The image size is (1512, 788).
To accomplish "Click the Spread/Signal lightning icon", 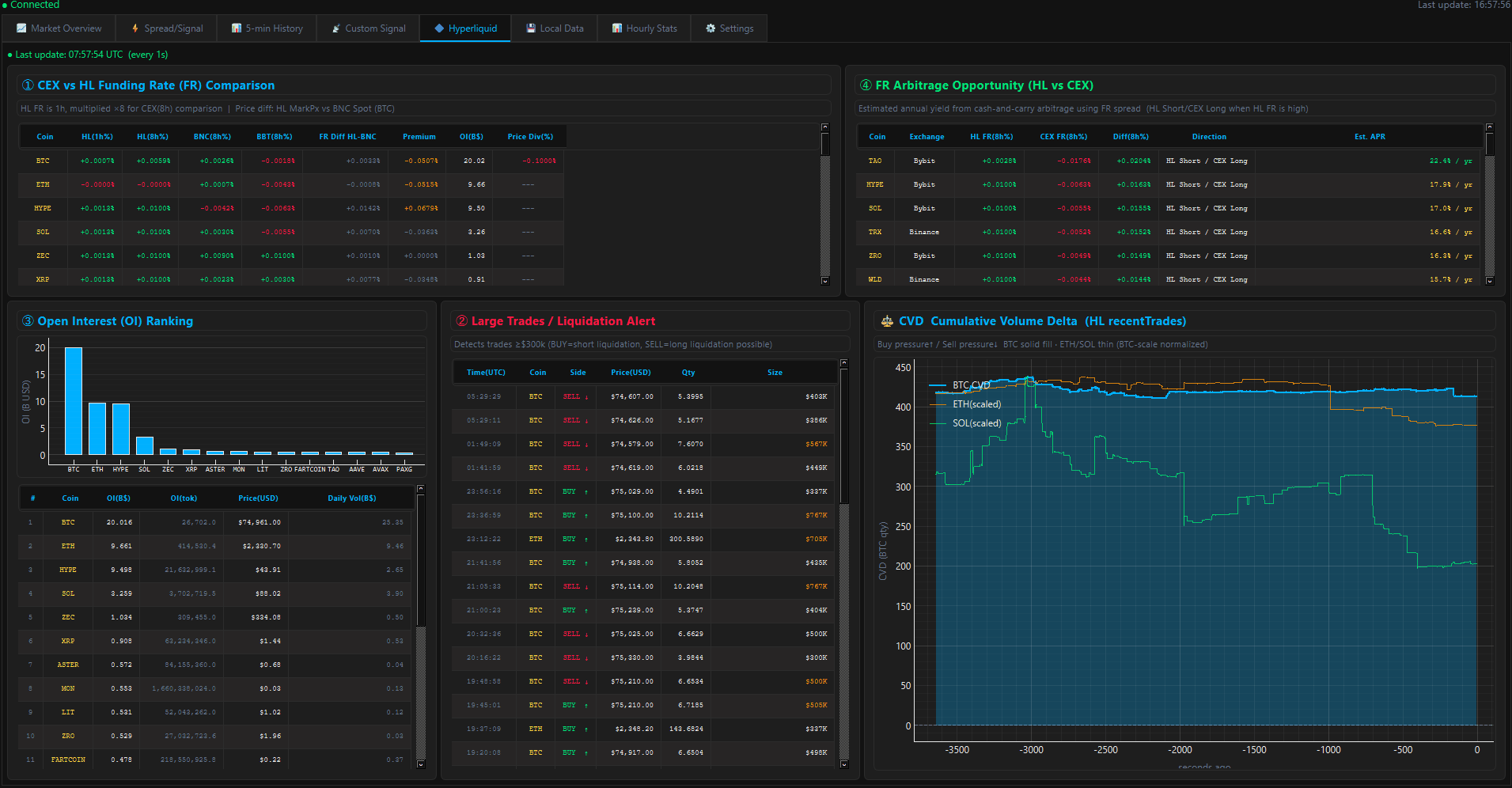I will pos(135,28).
